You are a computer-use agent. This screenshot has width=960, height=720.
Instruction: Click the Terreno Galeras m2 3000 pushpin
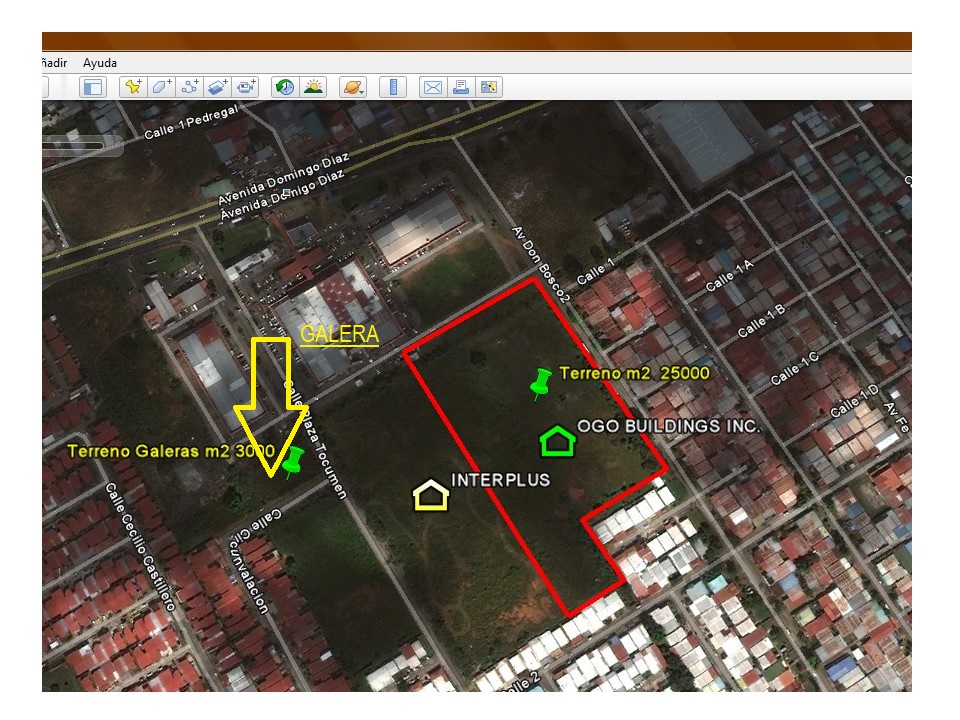[x=292, y=461]
